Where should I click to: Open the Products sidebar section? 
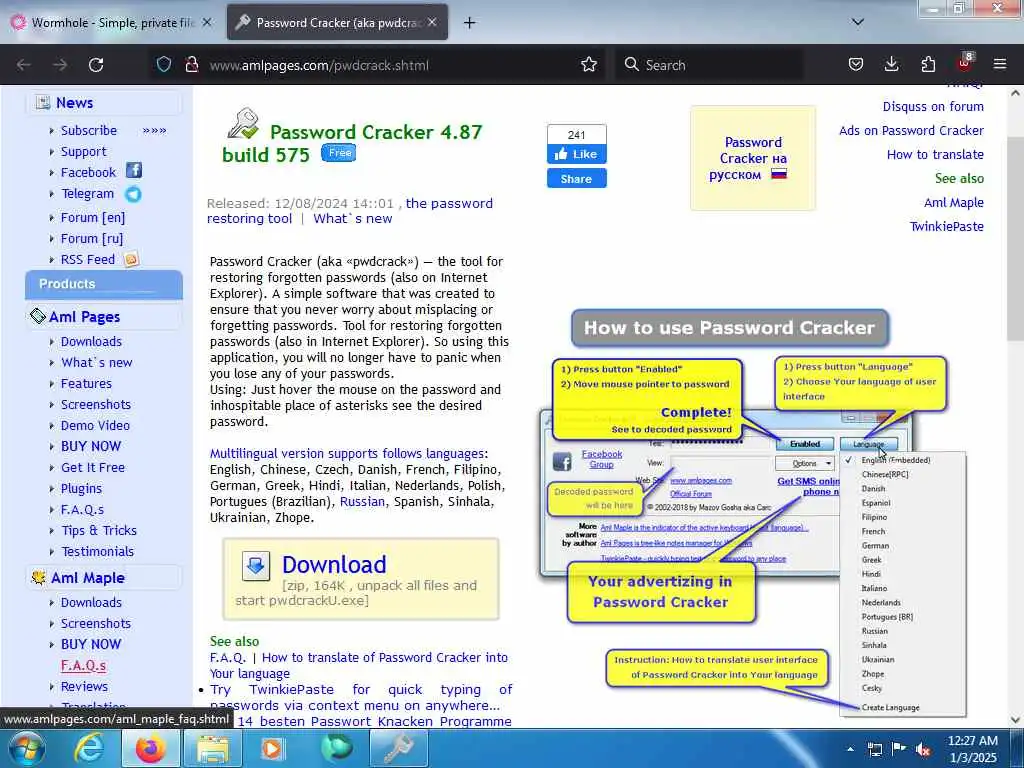pyautogui.click(x=104, y=284)
